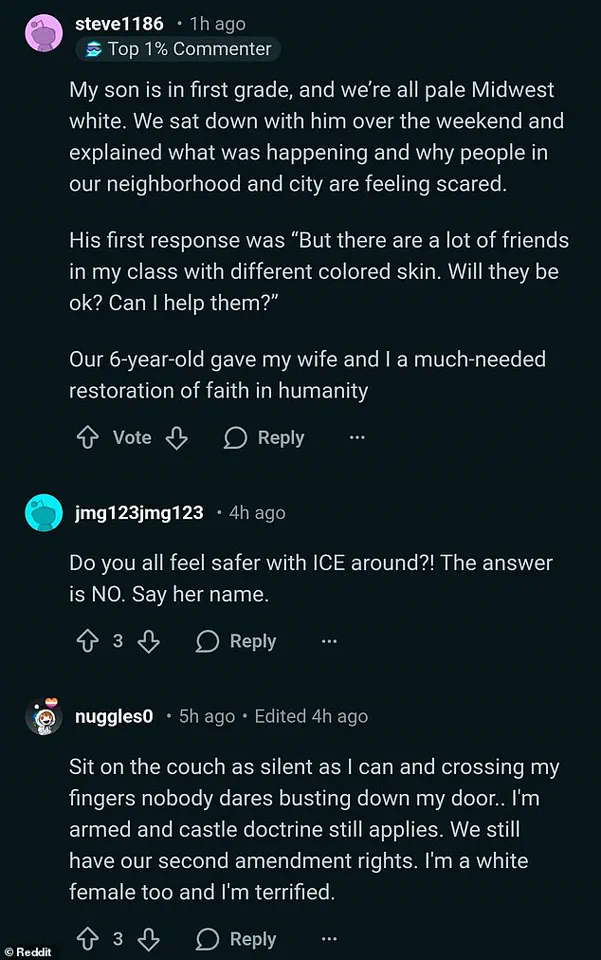Click jmg123jmg123's teal globe avatar
The height and width of the screenshot is (960, 601).
point(43,512)
